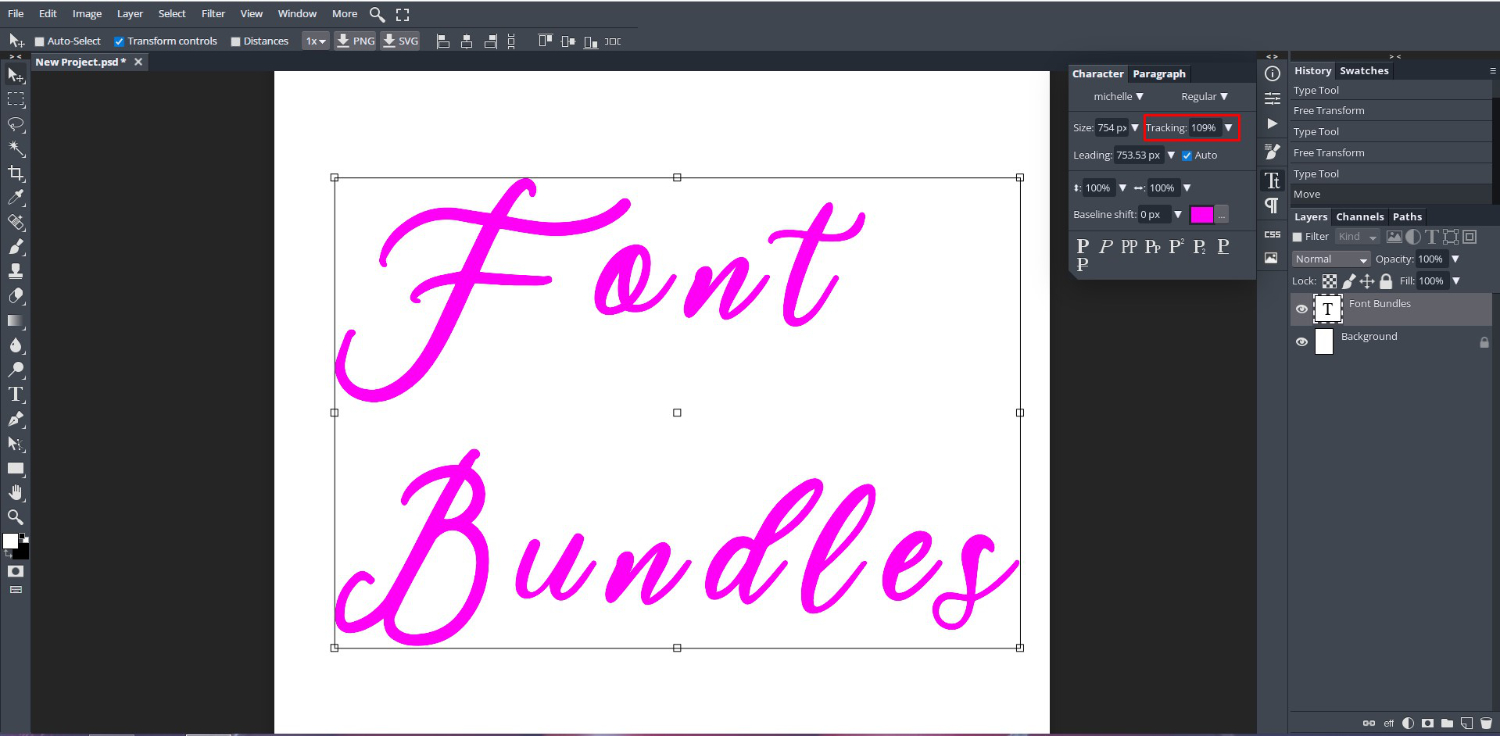
Task: Select the Lasso tool
Action: coord(16,125)
